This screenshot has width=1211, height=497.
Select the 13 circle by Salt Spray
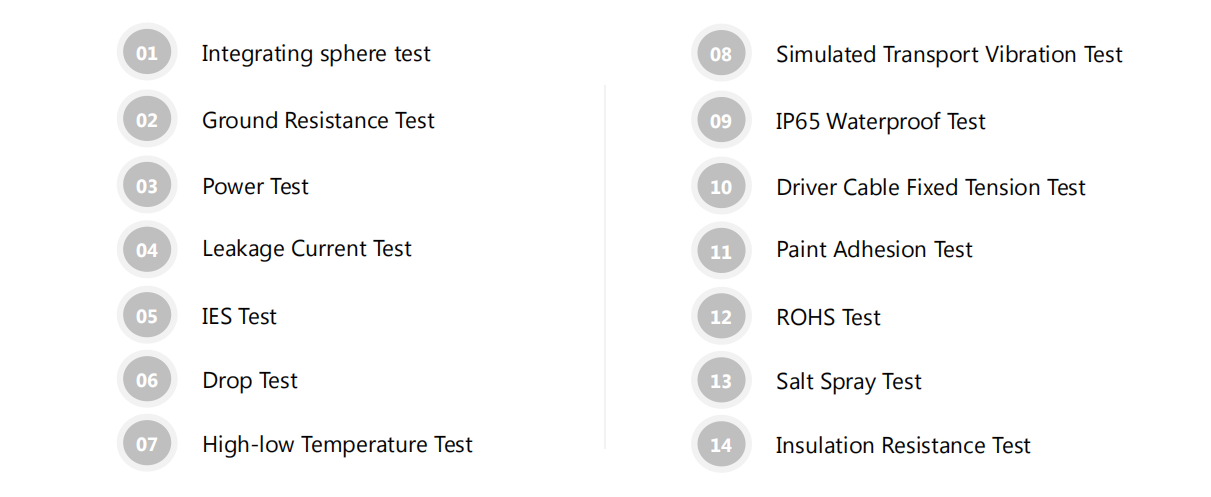pyautogui.click(x=721, y=381)
